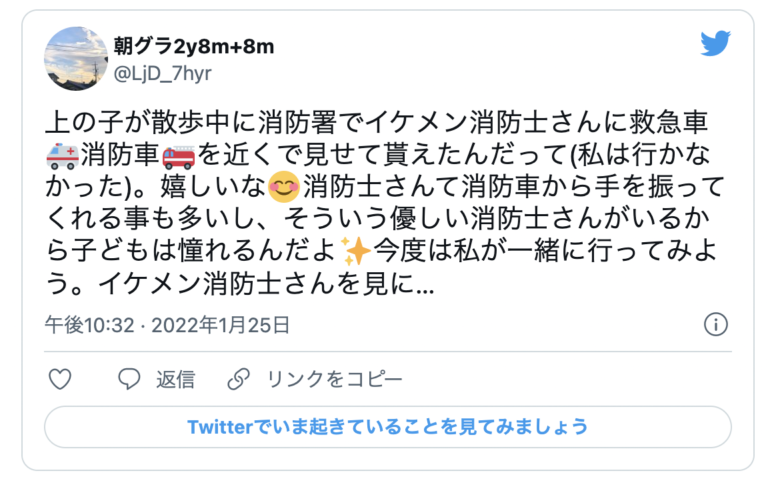Open the 午後10:32 timestamp link
This screenshot has height=483, width=768.
coord(90,325)
